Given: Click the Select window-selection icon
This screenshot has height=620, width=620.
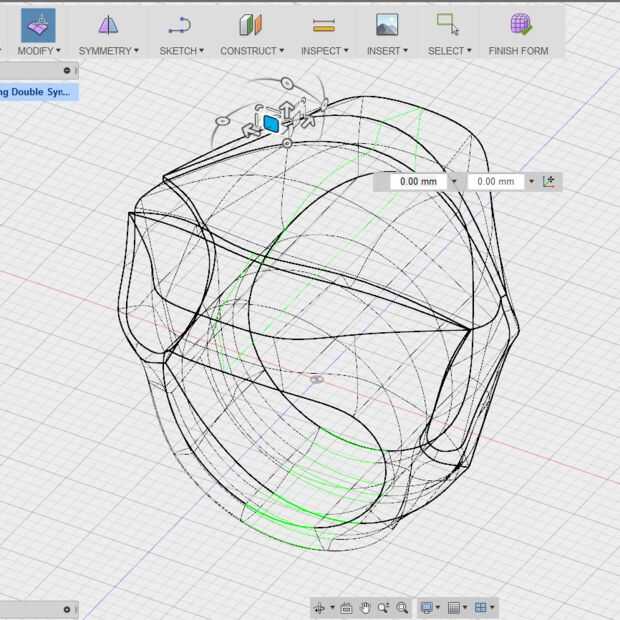Looking at the screenshot, I should pos(448,25).
